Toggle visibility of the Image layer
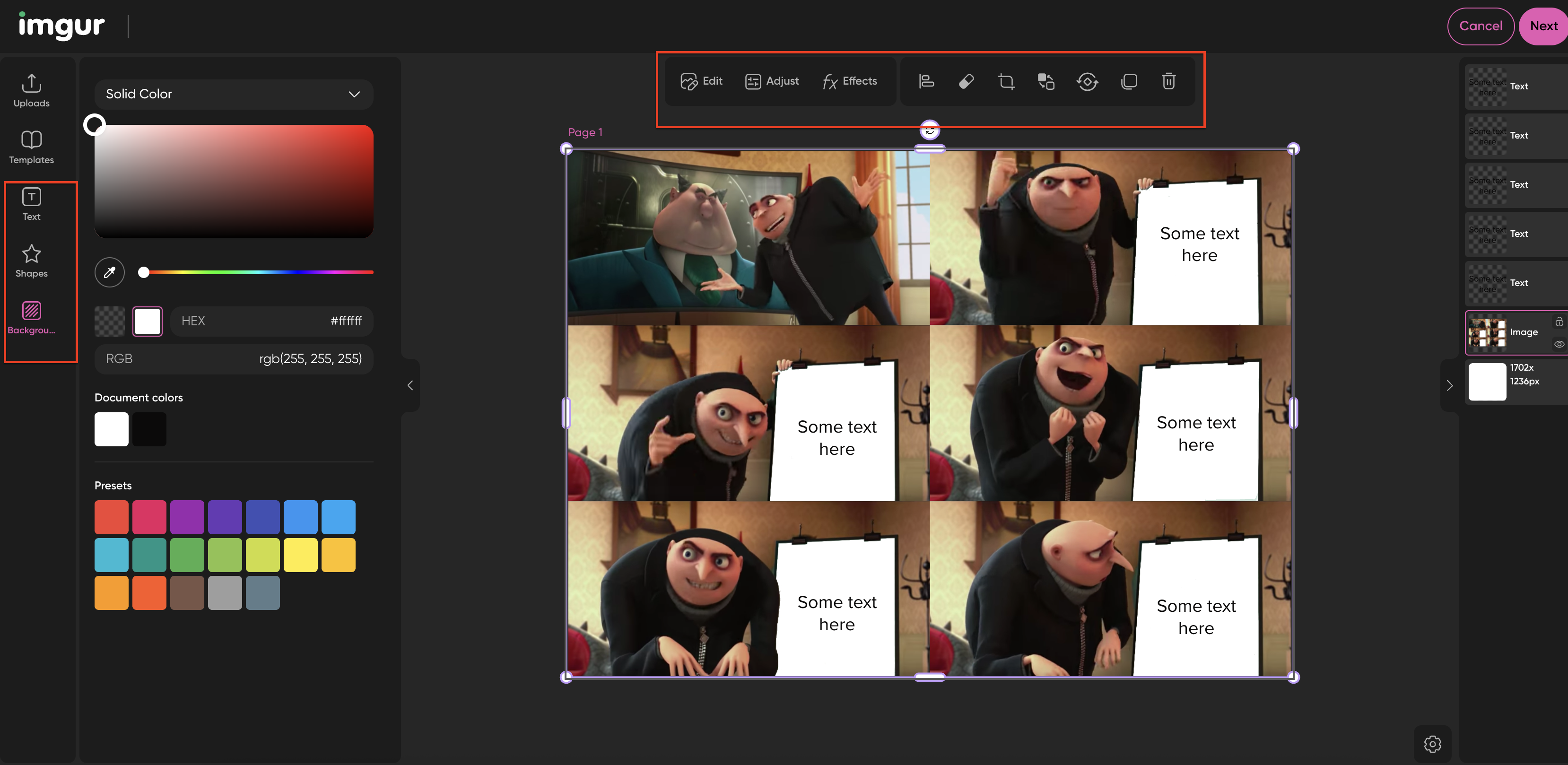 pyautogui.click(x=1559, y=344)
